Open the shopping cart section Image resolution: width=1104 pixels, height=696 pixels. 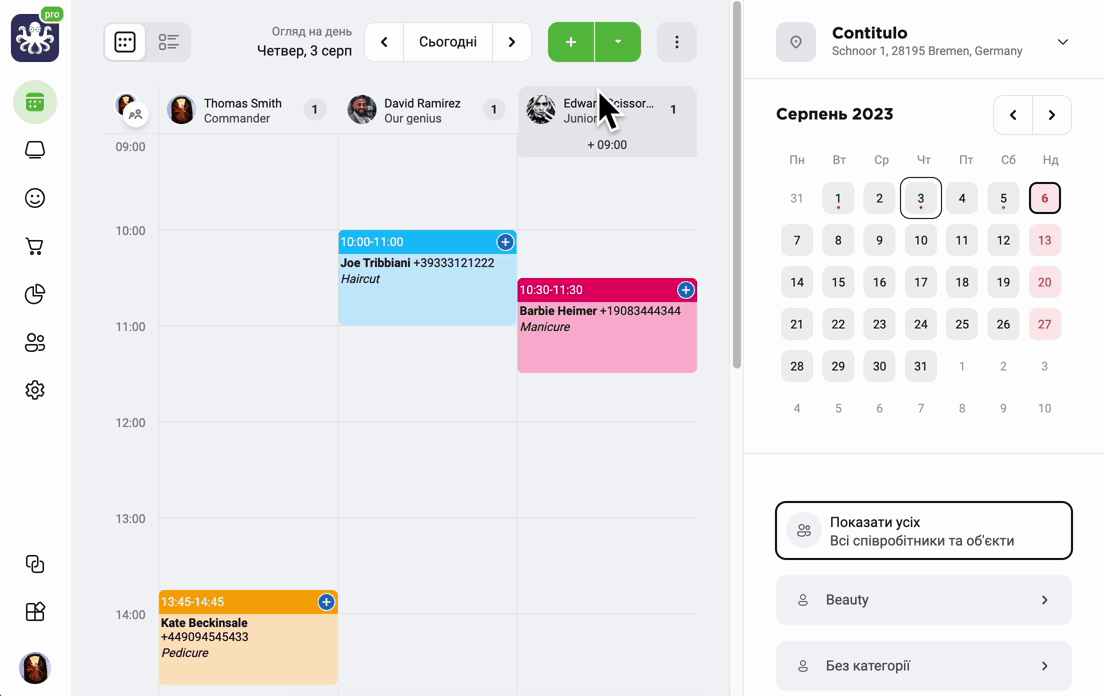(x=34, y=246)
